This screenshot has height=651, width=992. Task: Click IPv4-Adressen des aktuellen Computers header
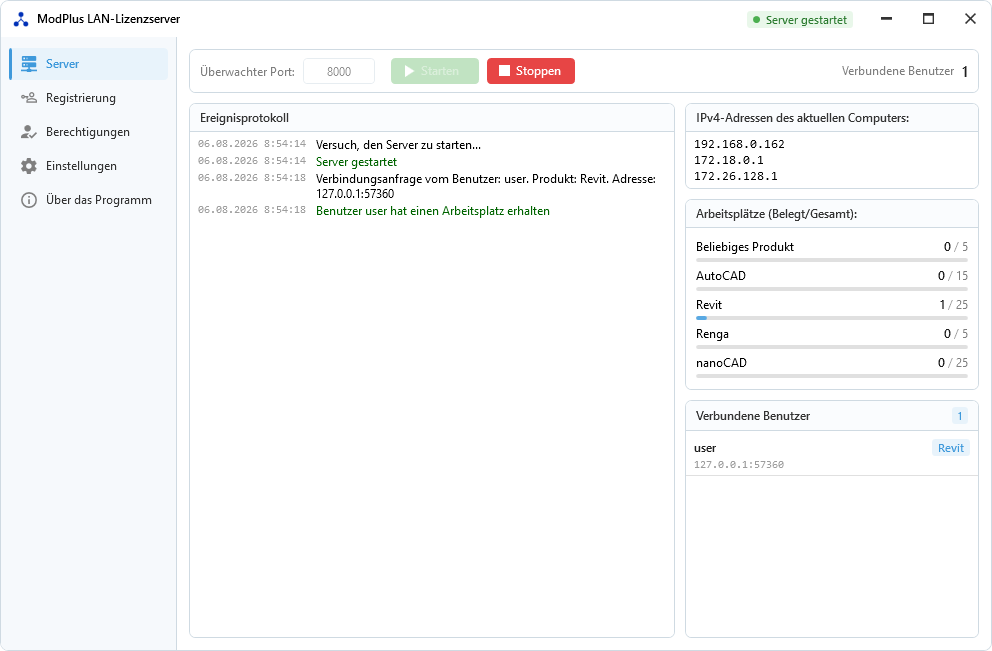[802, 118]
